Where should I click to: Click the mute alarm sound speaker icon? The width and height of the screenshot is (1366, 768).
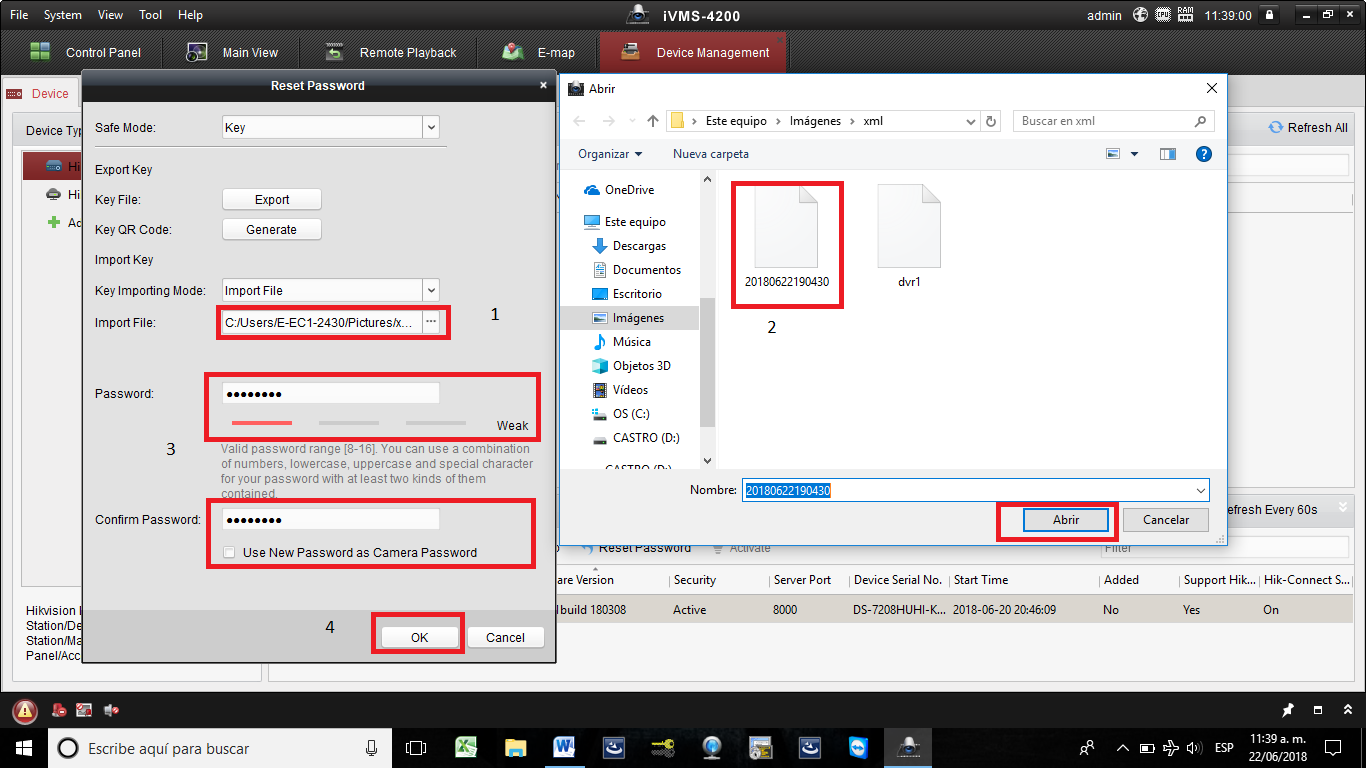pyautogui.click(x=111, y=711)
